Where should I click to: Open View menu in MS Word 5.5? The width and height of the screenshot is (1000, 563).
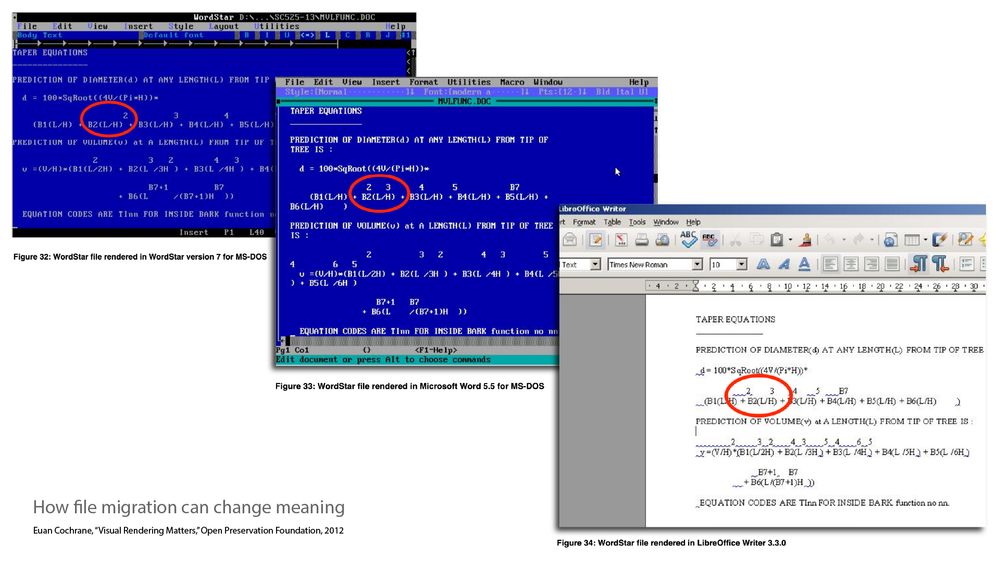coord(352,82)
